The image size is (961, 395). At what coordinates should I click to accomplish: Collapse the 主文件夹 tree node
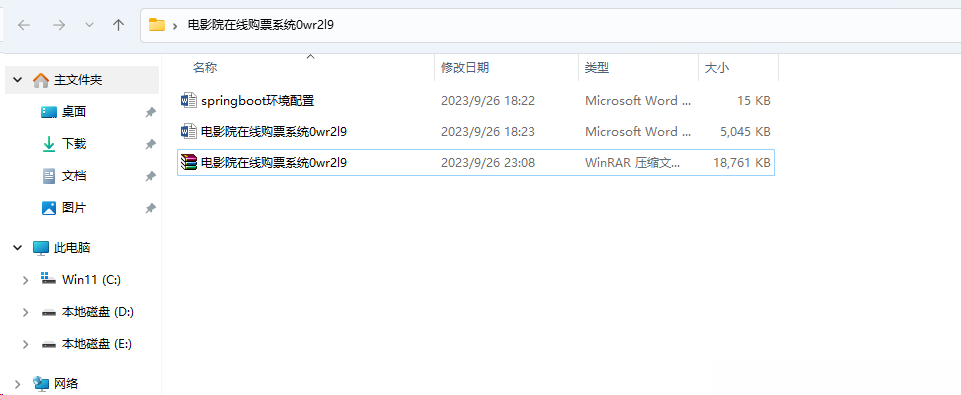18,80
